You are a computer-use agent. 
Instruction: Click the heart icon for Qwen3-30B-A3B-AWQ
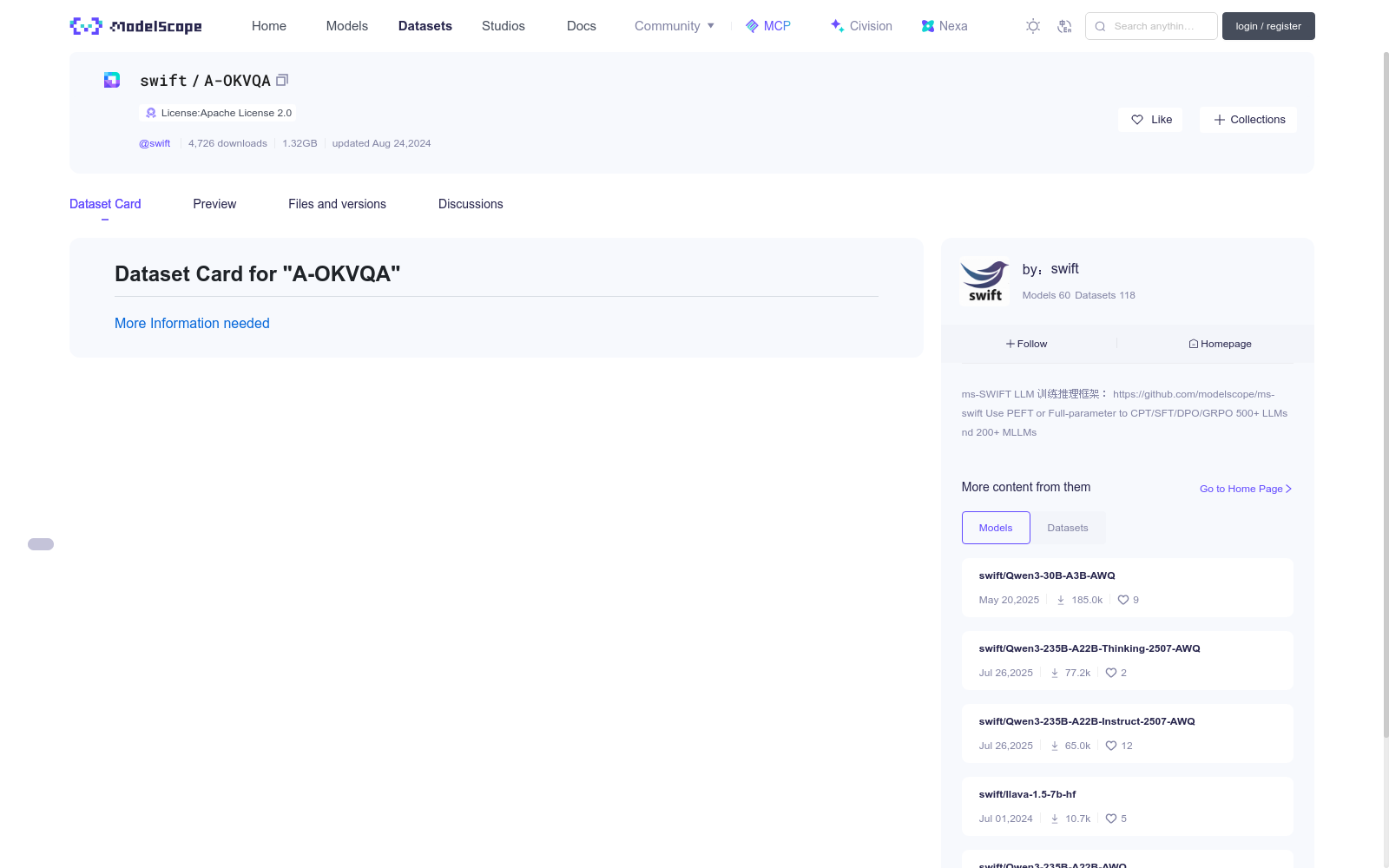pyautogui.click(x=1123, y=600)
